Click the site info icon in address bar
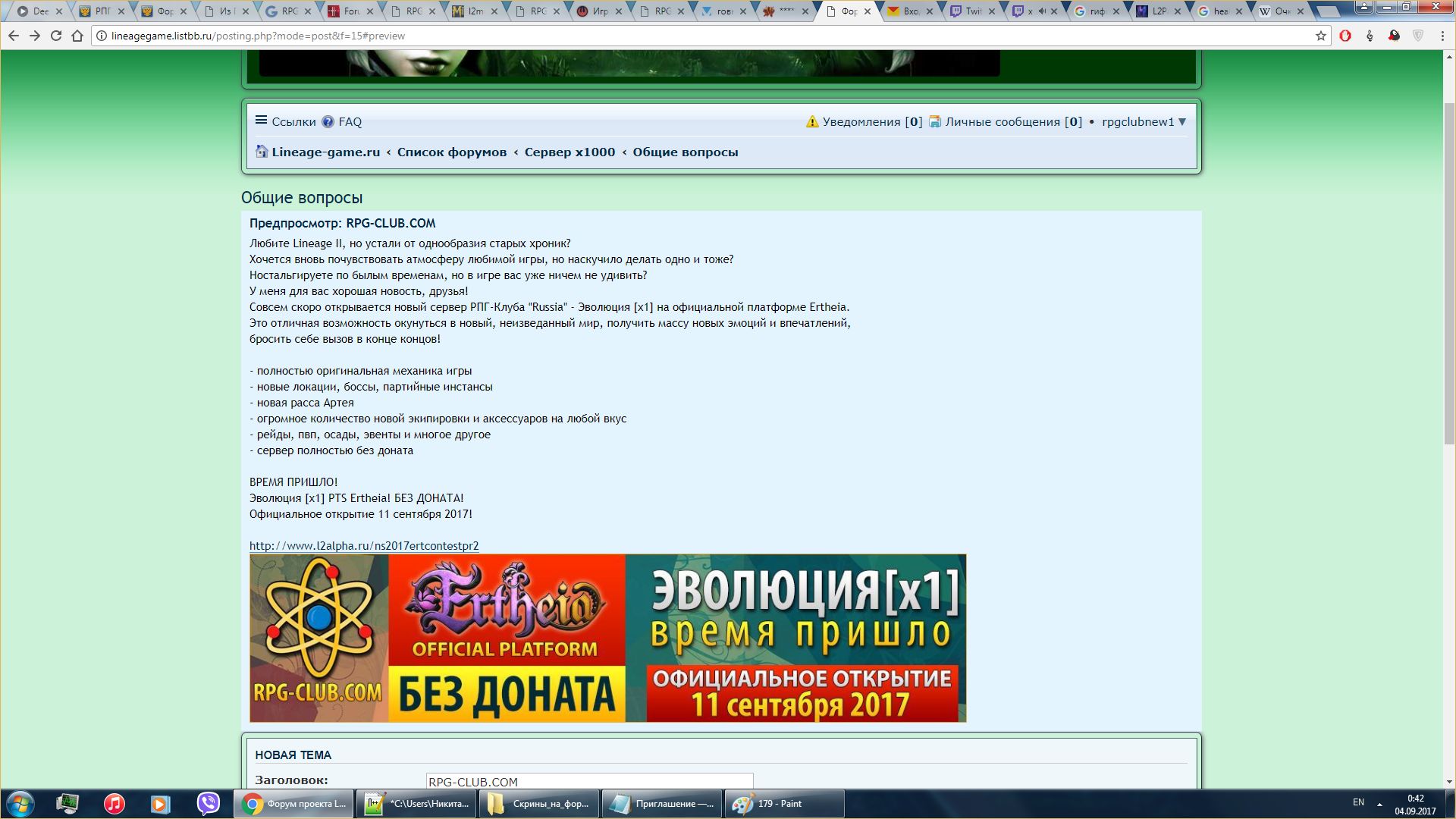Image resolution: width=1456 pixels, height=819 pixels. tap(102, 36)
